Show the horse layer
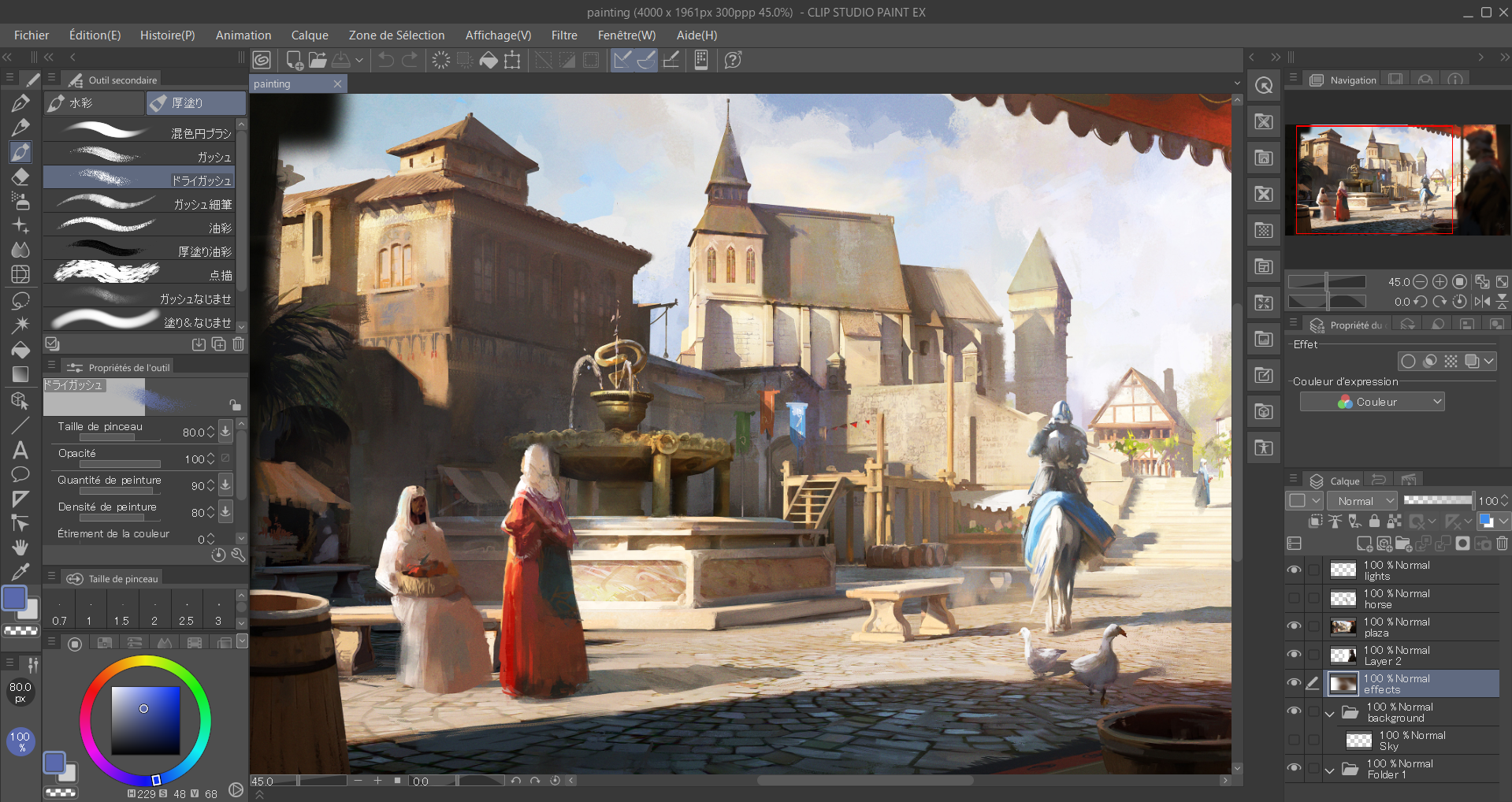The image size is (1512, 802). click(1294, 599)
